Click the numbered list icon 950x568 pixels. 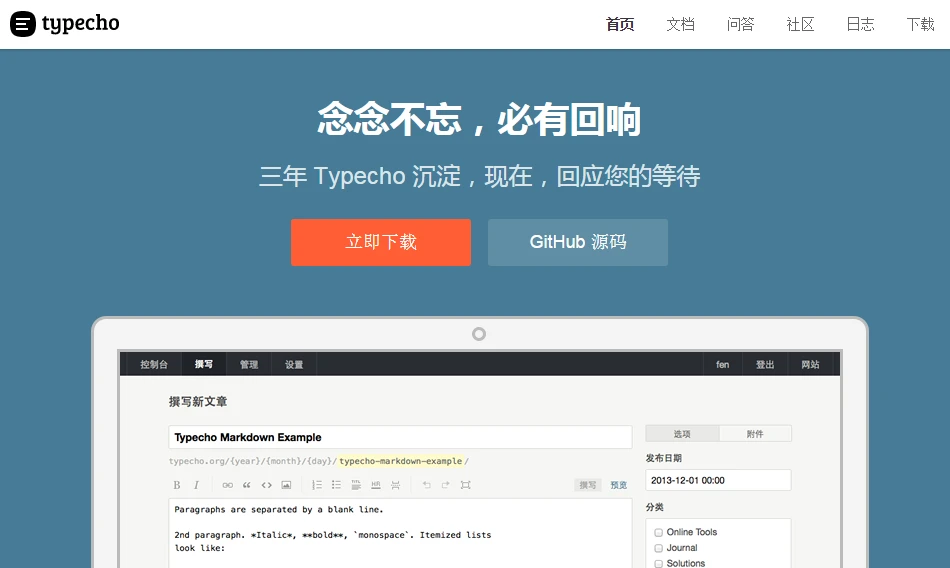tap(316, 485)
